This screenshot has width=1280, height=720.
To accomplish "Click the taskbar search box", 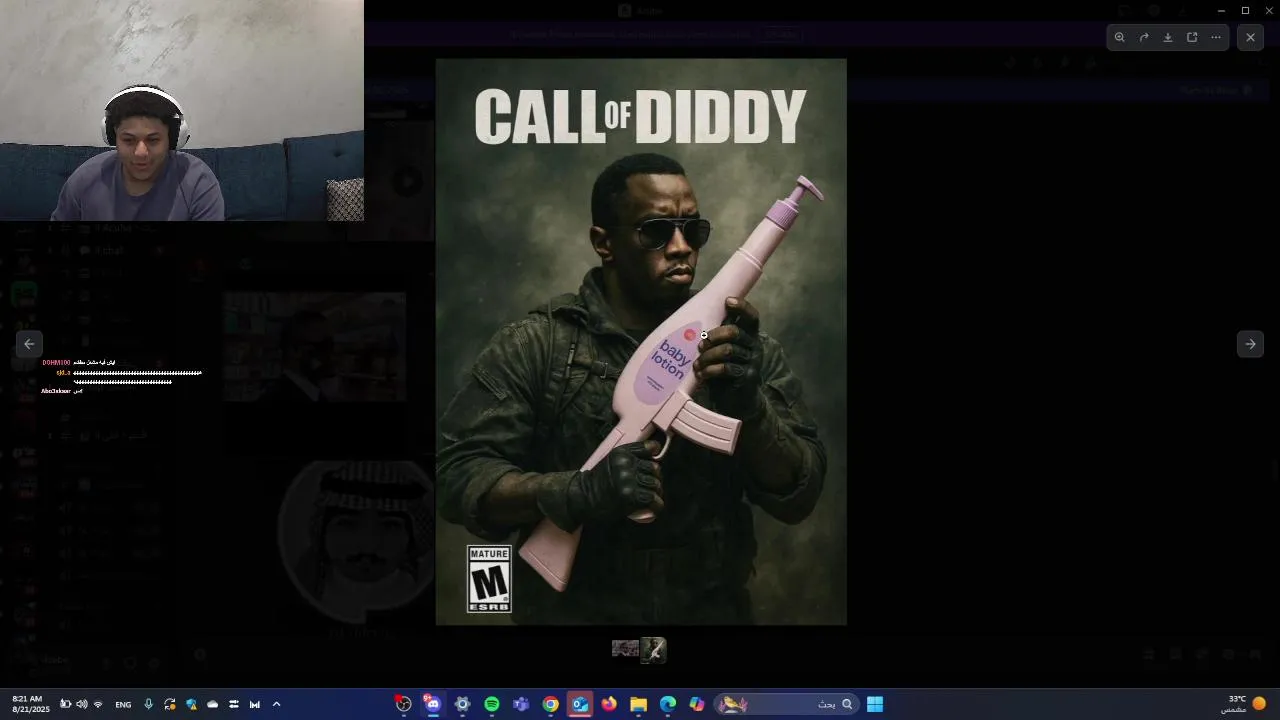I will 786,704.
